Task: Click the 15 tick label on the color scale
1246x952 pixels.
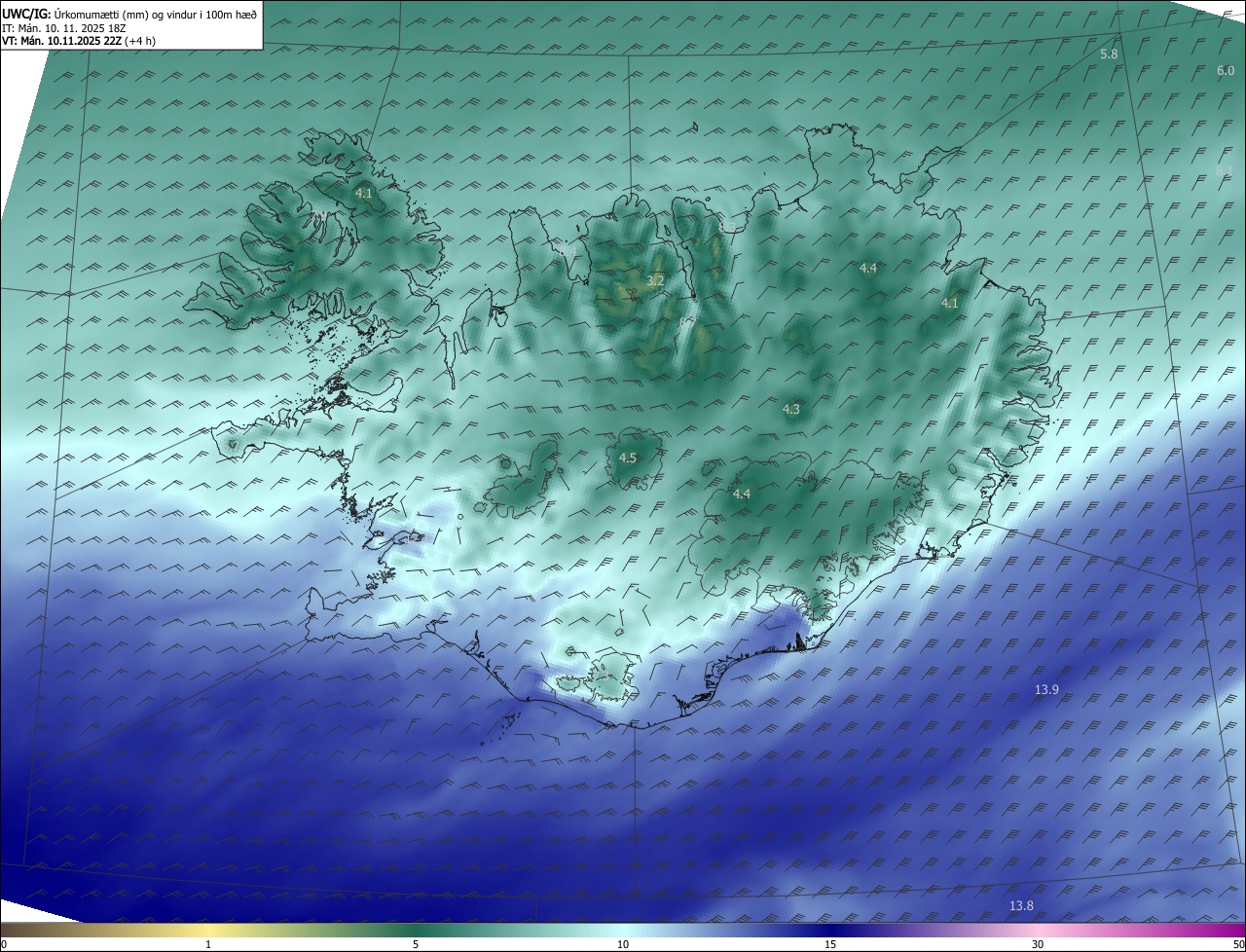Action: point(830,944)
